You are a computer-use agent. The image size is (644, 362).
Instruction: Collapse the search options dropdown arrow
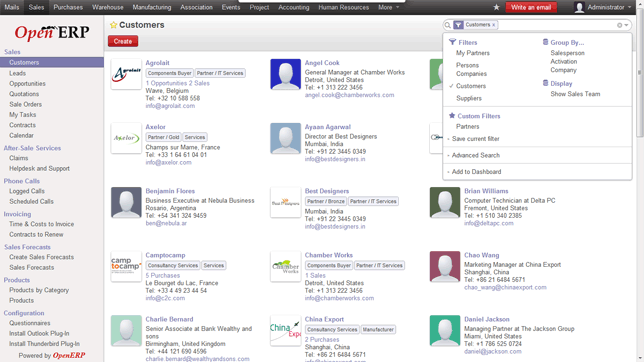(x=626, y=25)
